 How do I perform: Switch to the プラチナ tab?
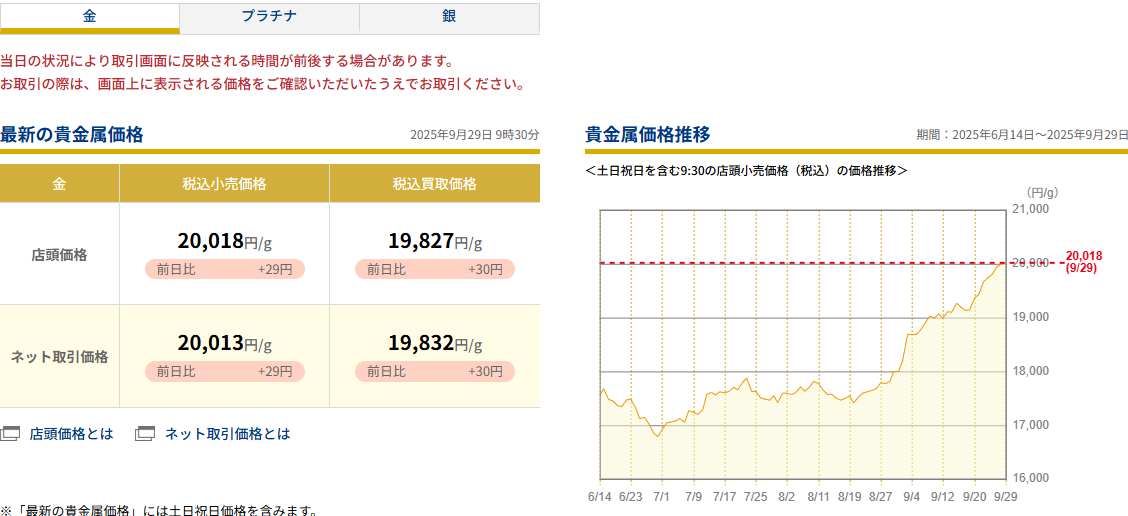269,17
